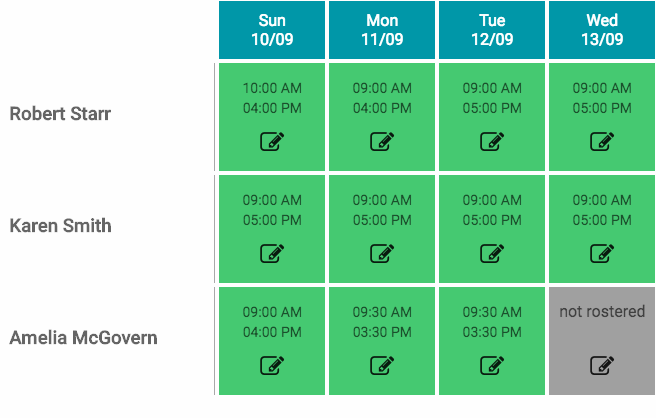Edit Robert Starr's Monday 11/09 shift
The width and height of the screenshot is (656, 418).
click(x=381, y=141)
